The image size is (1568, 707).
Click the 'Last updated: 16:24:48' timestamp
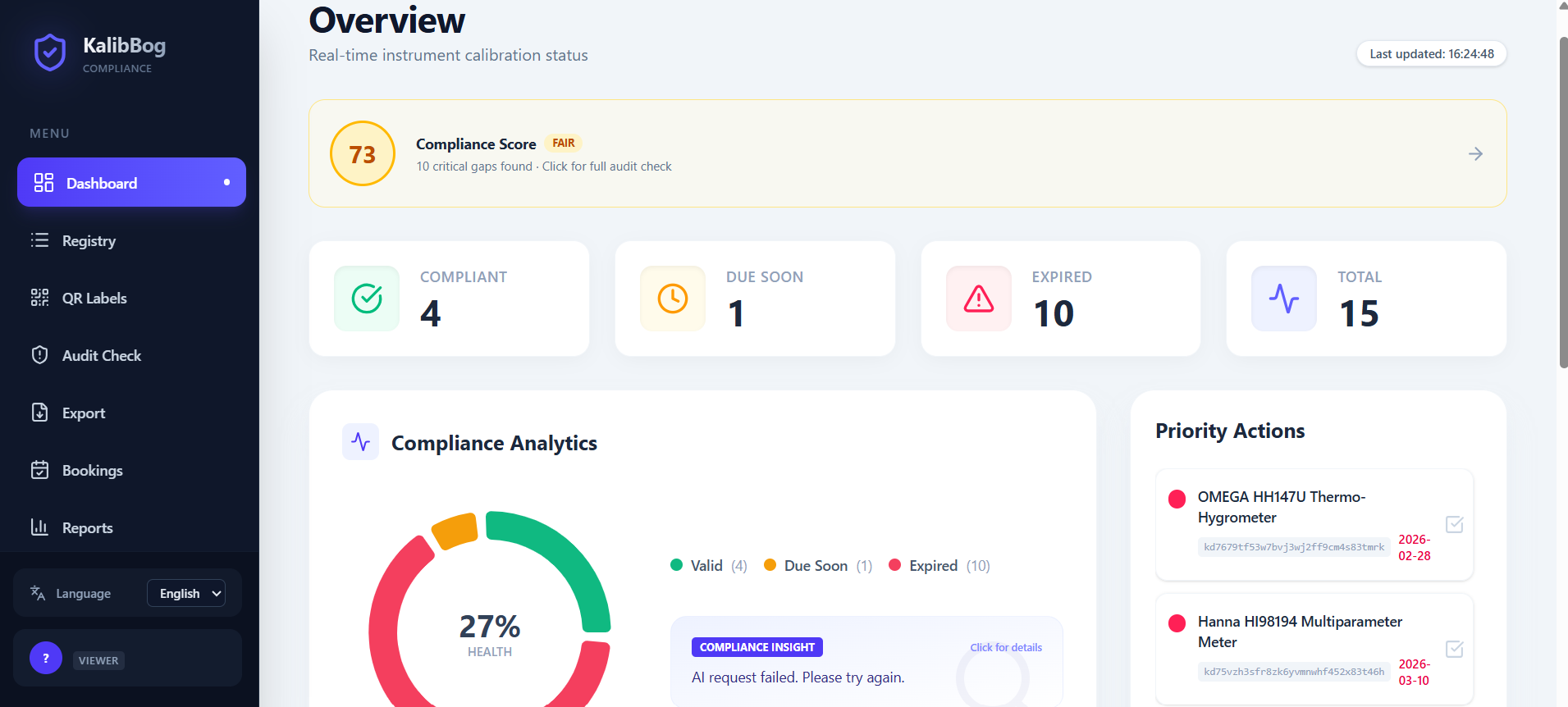[1432, 53]
